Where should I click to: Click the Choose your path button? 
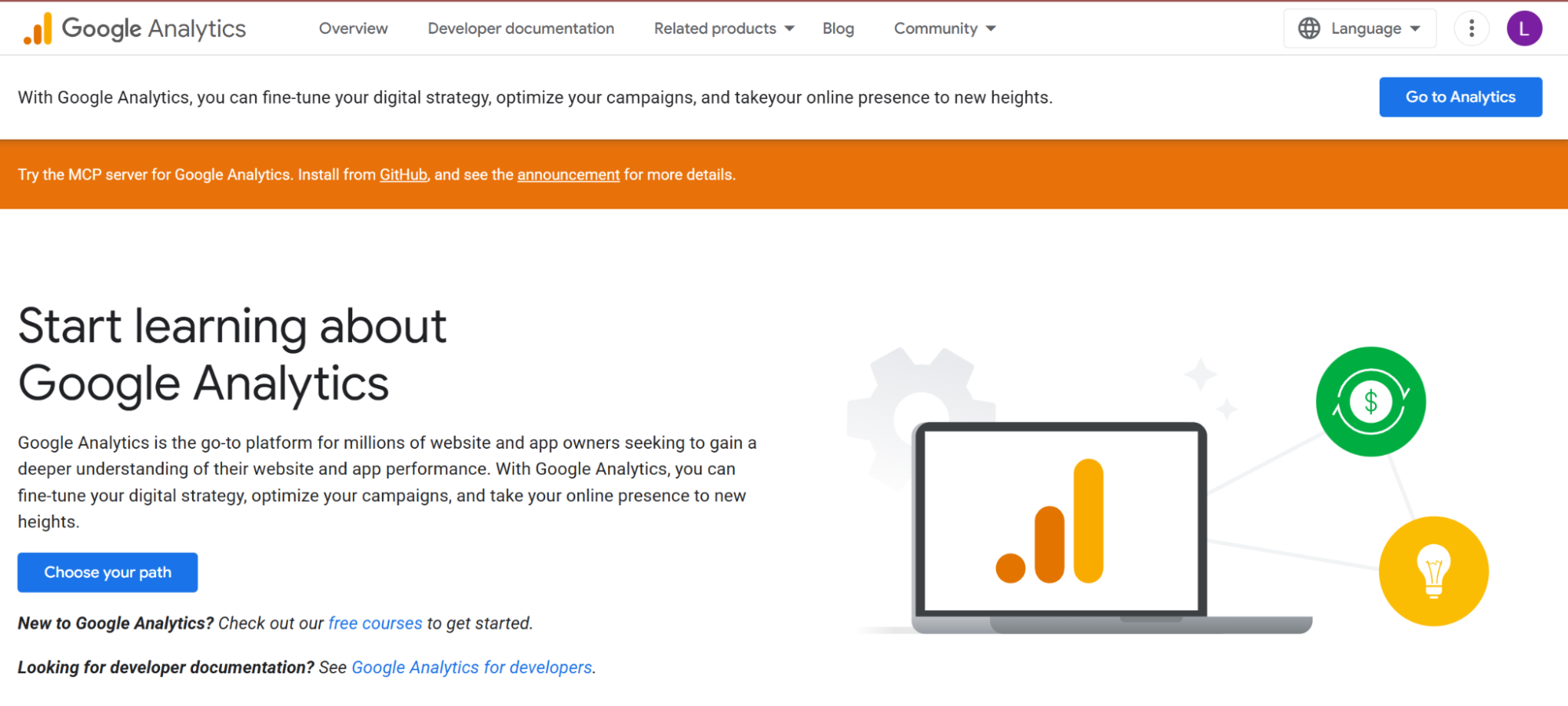point(107,572)
